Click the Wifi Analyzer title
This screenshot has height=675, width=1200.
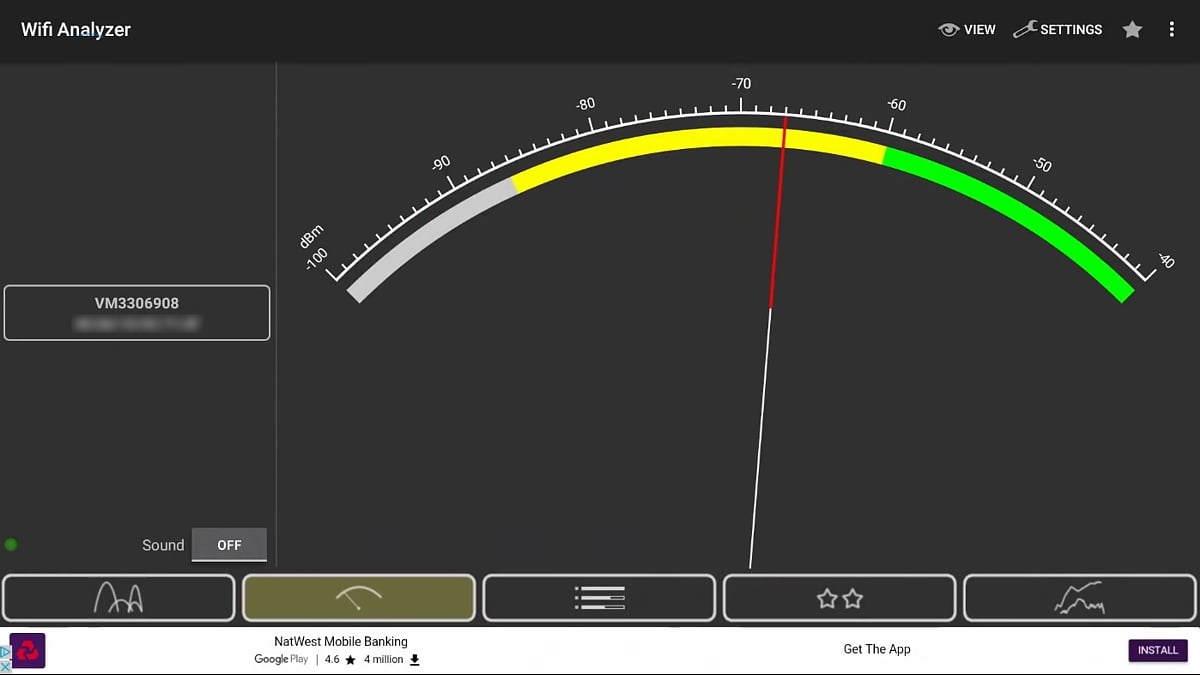[x=74, y=29]
